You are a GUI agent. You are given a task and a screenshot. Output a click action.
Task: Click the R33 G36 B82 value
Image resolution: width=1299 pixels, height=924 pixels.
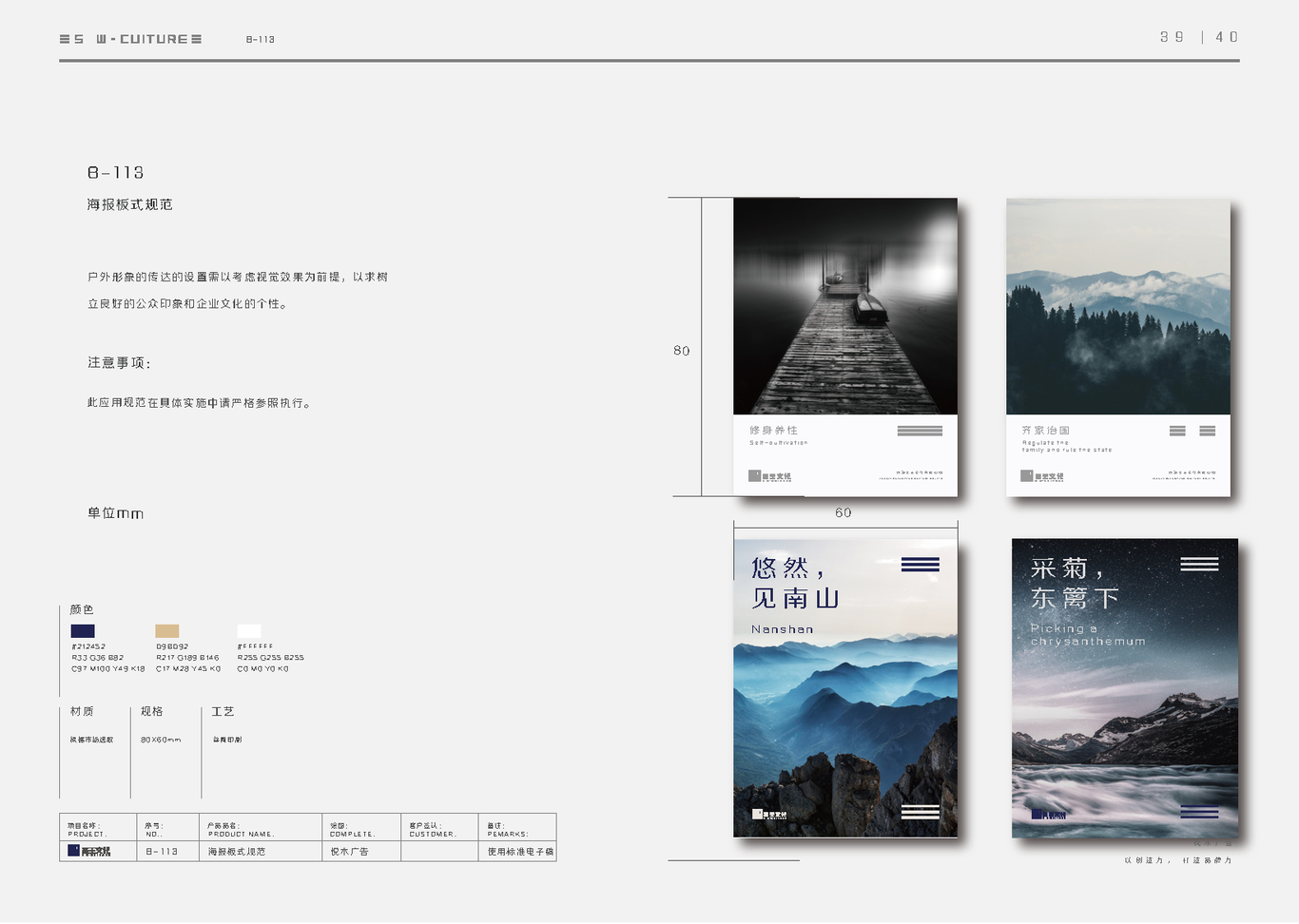click(98, 658)
